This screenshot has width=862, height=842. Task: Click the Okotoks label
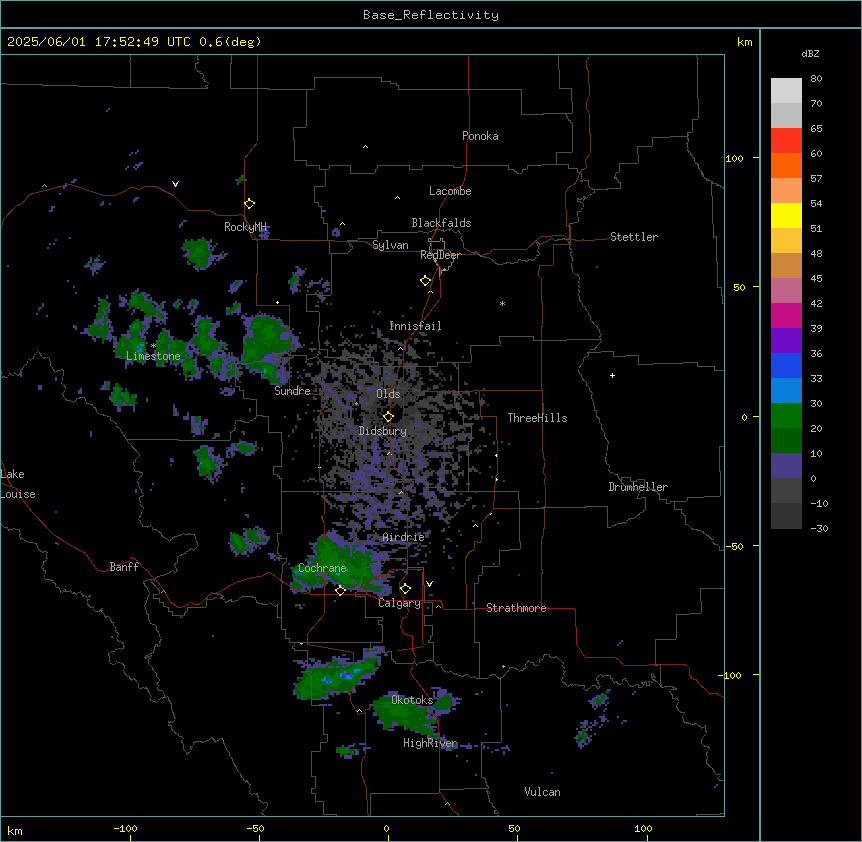click(x=412, y=700)
